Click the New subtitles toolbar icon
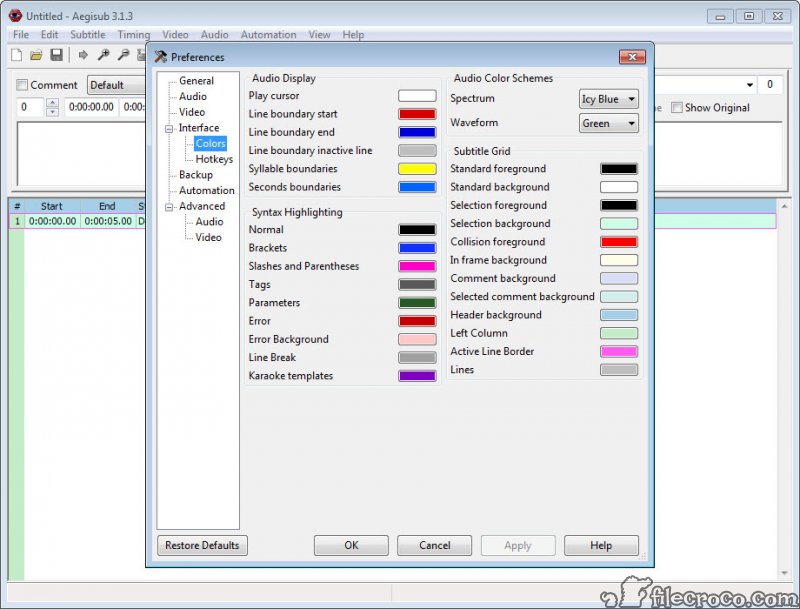Image resolution: width=800 pixels, height=609 pixels. click(16, 55)
